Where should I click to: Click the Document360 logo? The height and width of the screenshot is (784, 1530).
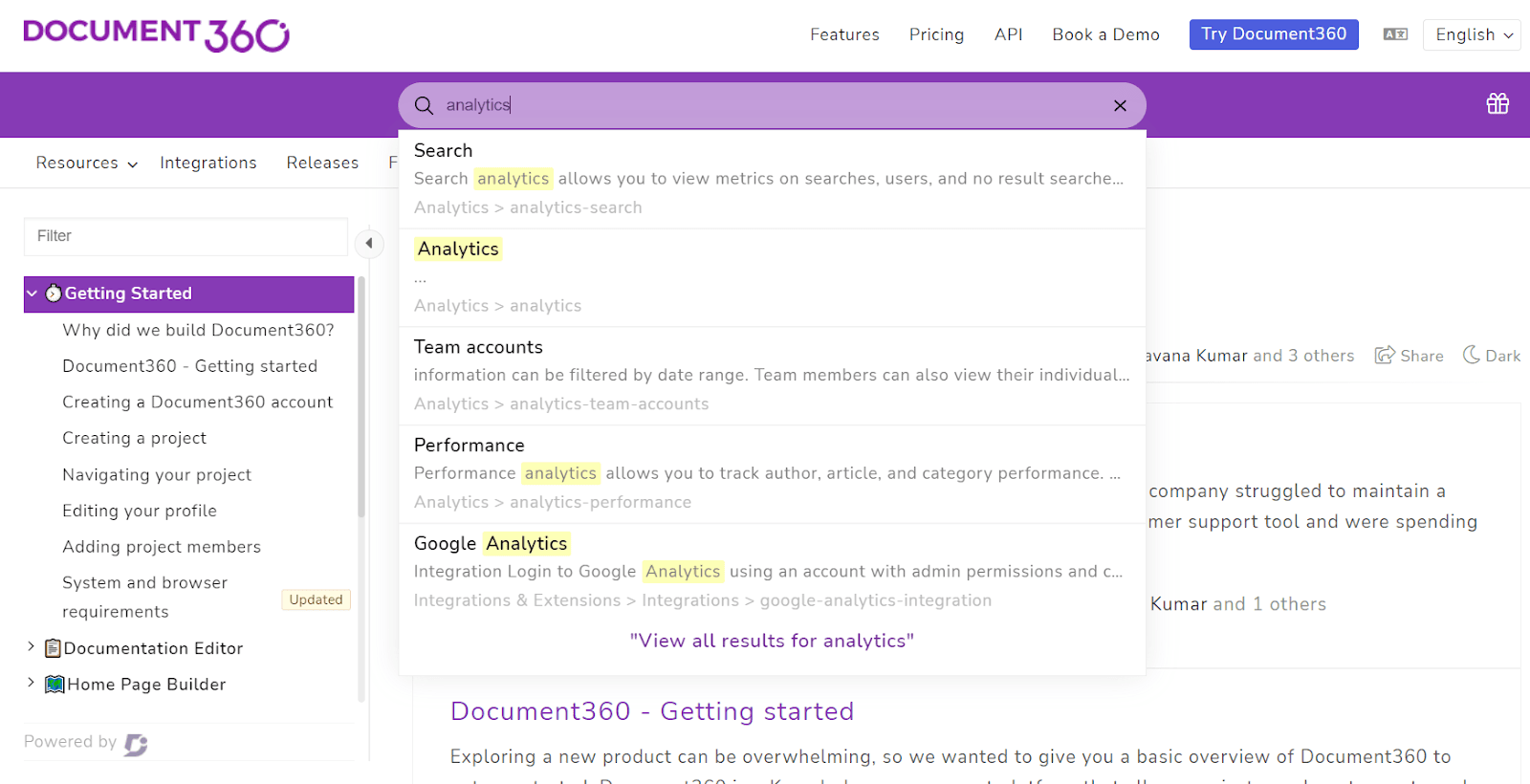(x=156, y=34)
